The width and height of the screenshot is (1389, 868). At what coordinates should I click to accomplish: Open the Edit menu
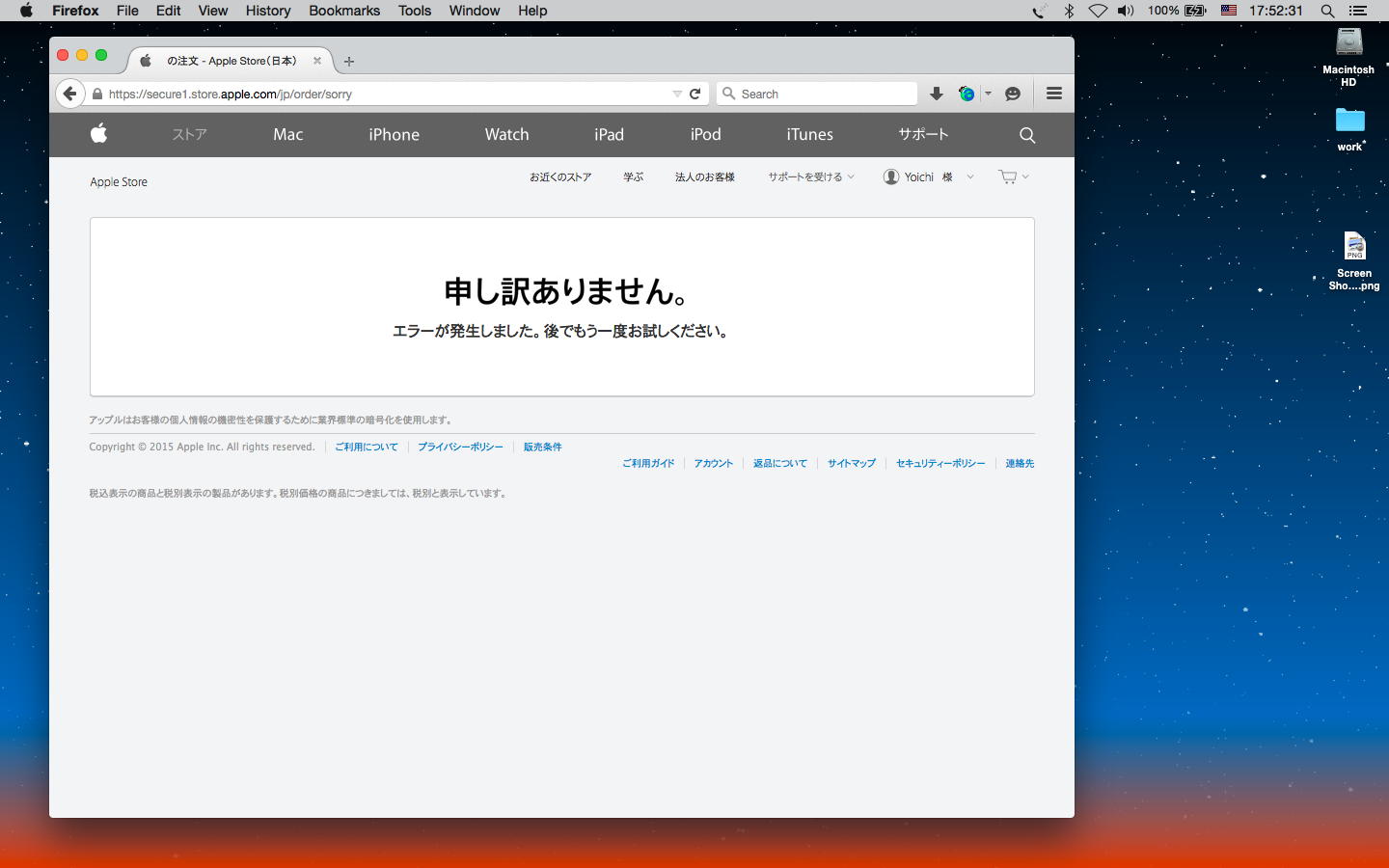(169, 11)
